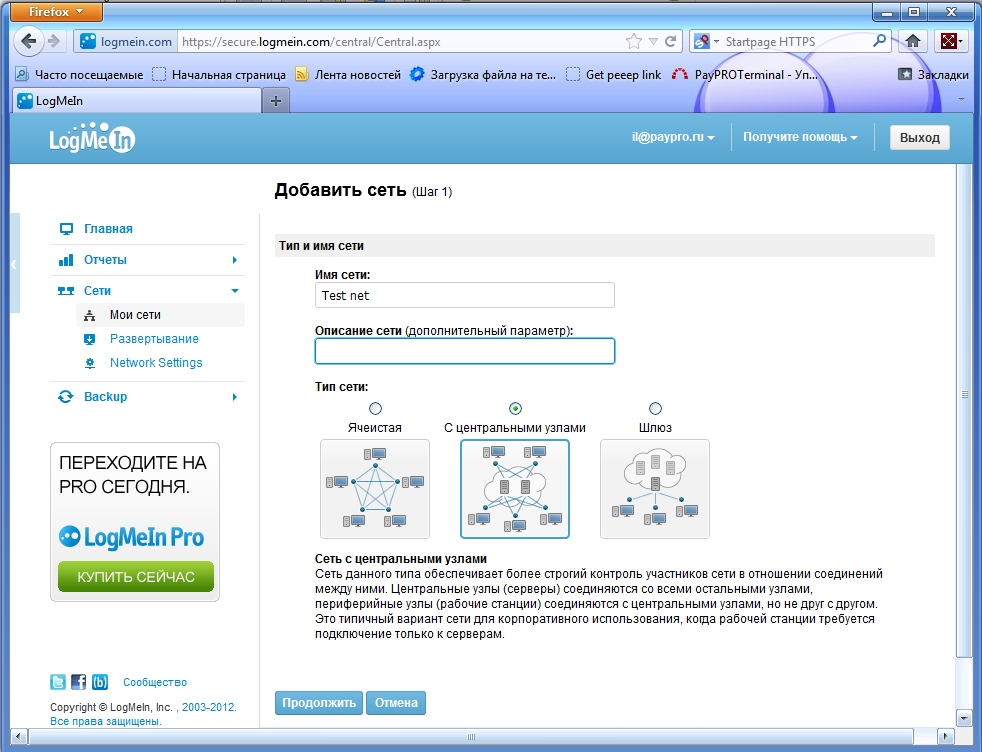Open the il@paypro.ru account dropdown
This screenshot has height=752, width=982.
tap(671, 137)
